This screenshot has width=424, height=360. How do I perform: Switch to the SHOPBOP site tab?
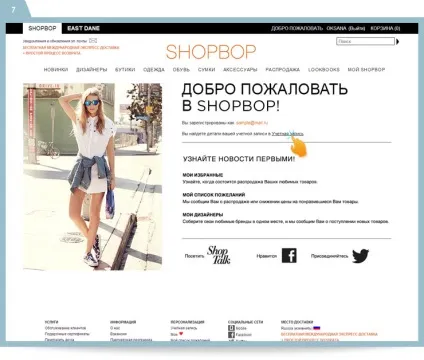[42, 28]
